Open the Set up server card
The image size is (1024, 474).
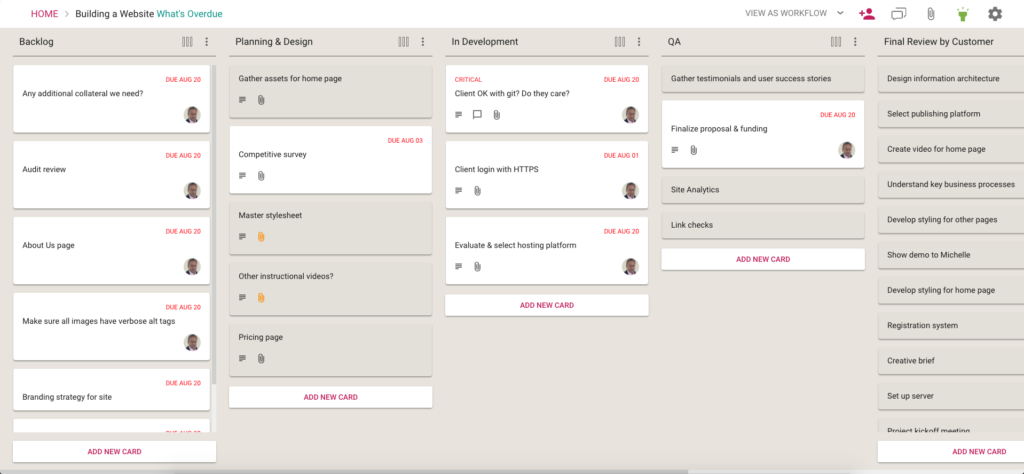[951, 396]
